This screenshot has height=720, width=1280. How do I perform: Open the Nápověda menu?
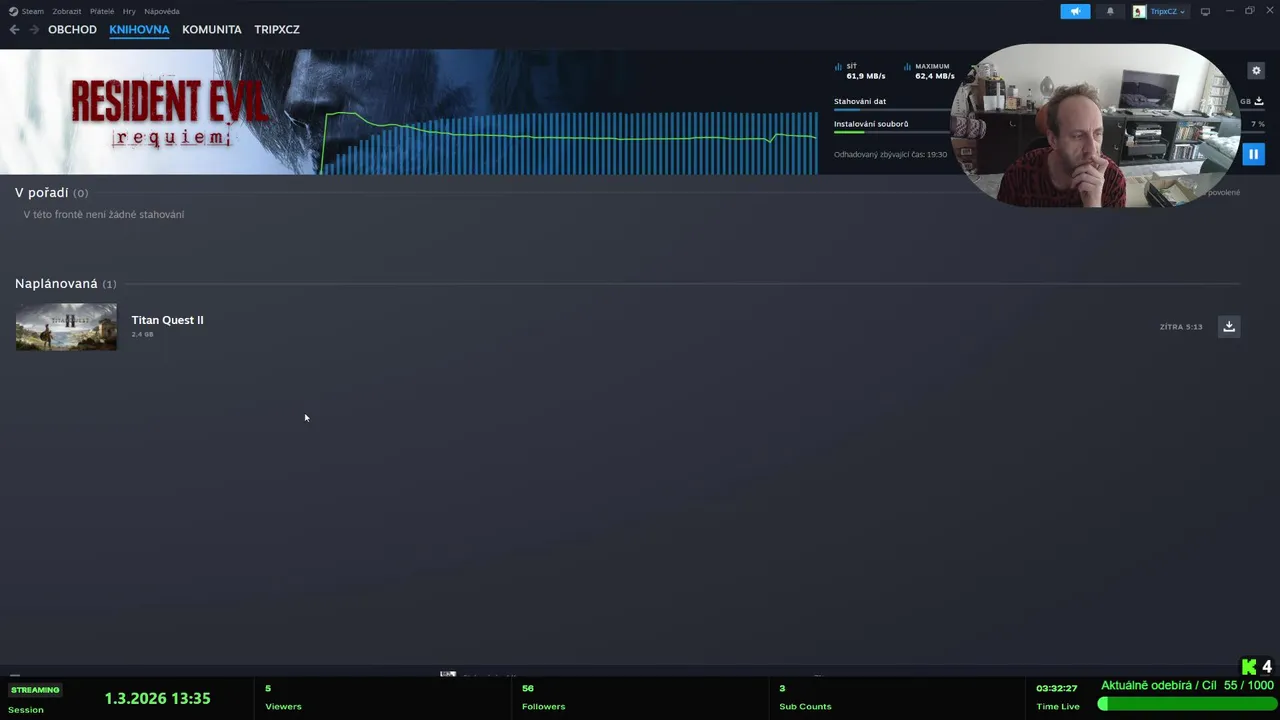(162, 11)
